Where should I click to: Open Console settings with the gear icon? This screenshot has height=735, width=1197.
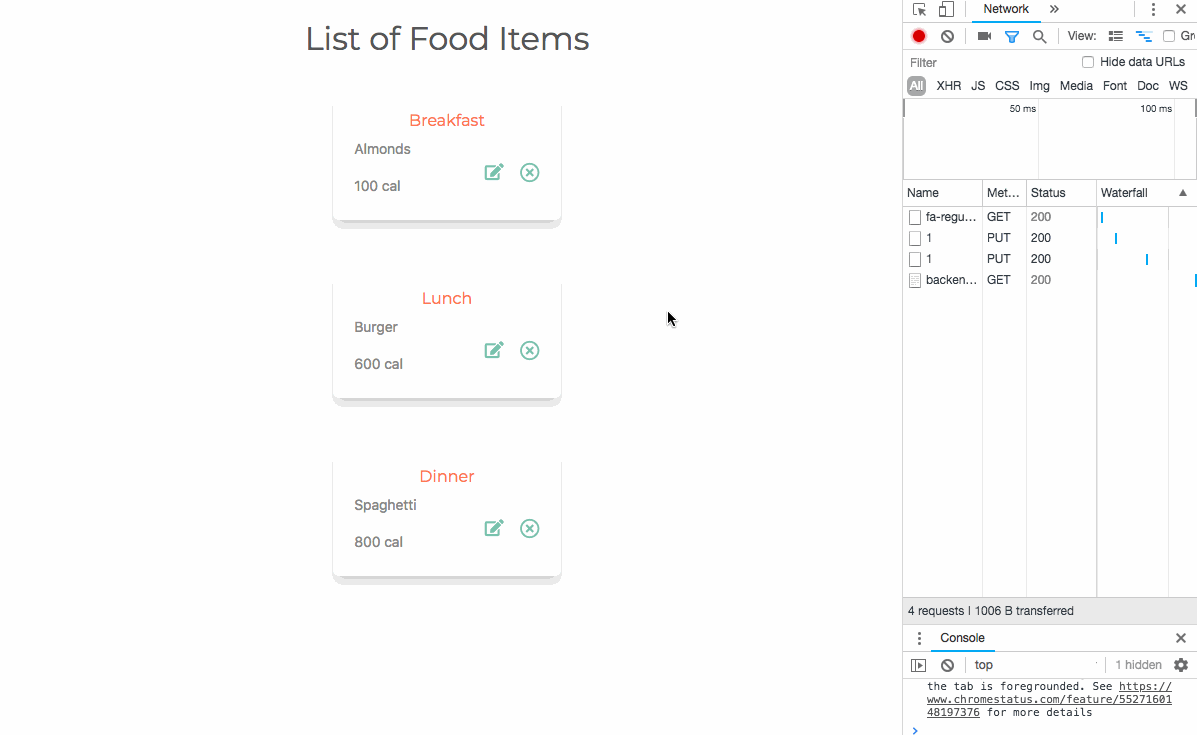pos(1181,664)
